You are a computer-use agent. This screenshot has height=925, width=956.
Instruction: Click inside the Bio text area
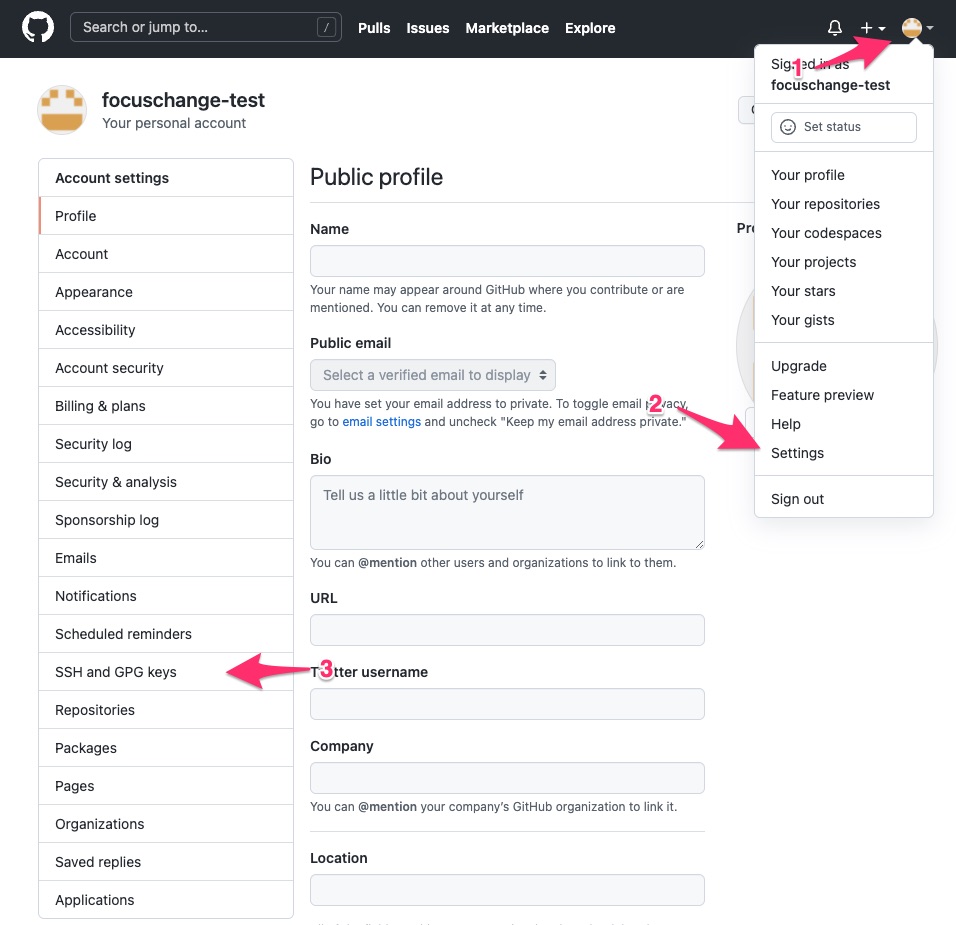507,510
